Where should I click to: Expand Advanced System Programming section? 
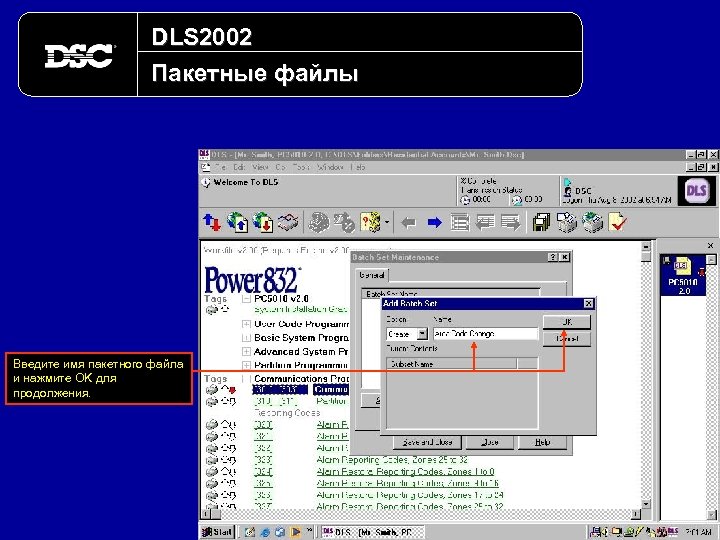(x=246, y=352)
